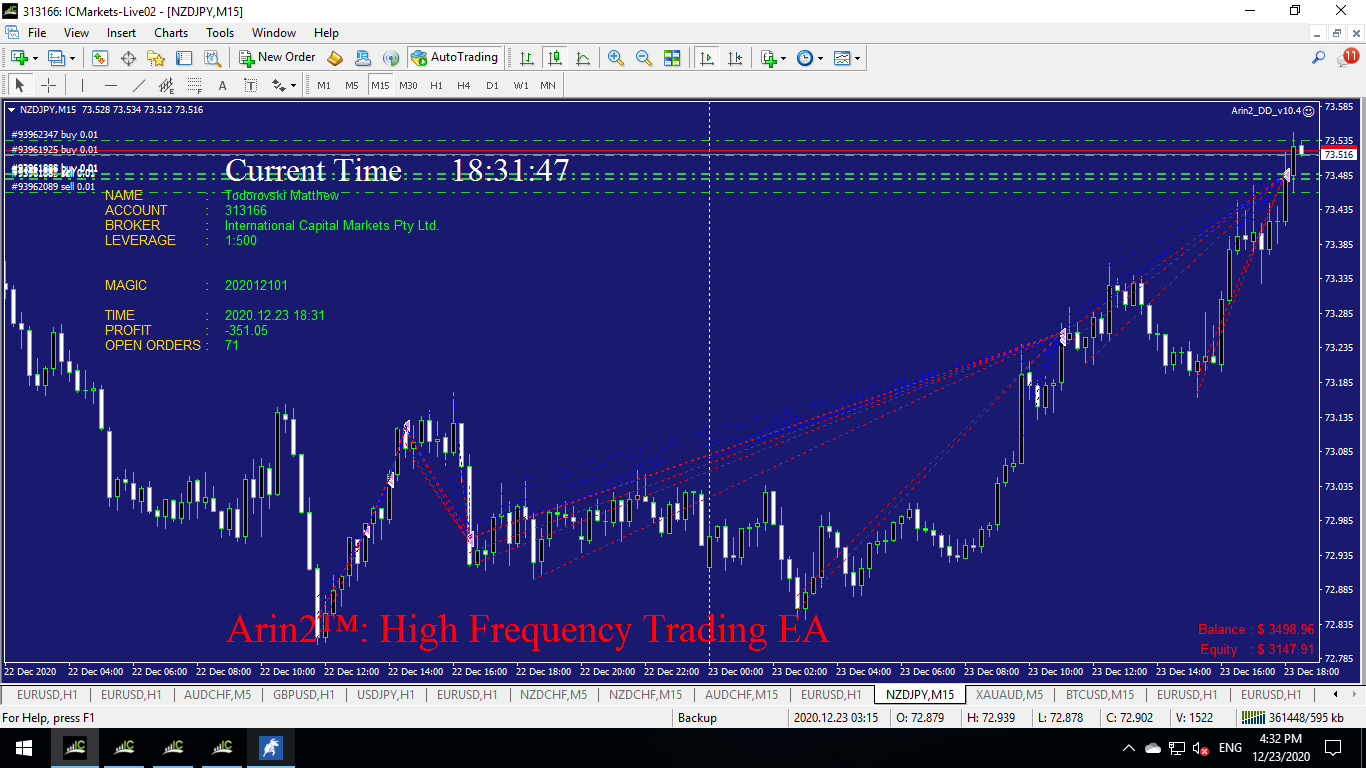The height and width of the screenshot is (768, 1366).
Task: Select the Fibonacci retracement tool
Action: coord(195,85)
